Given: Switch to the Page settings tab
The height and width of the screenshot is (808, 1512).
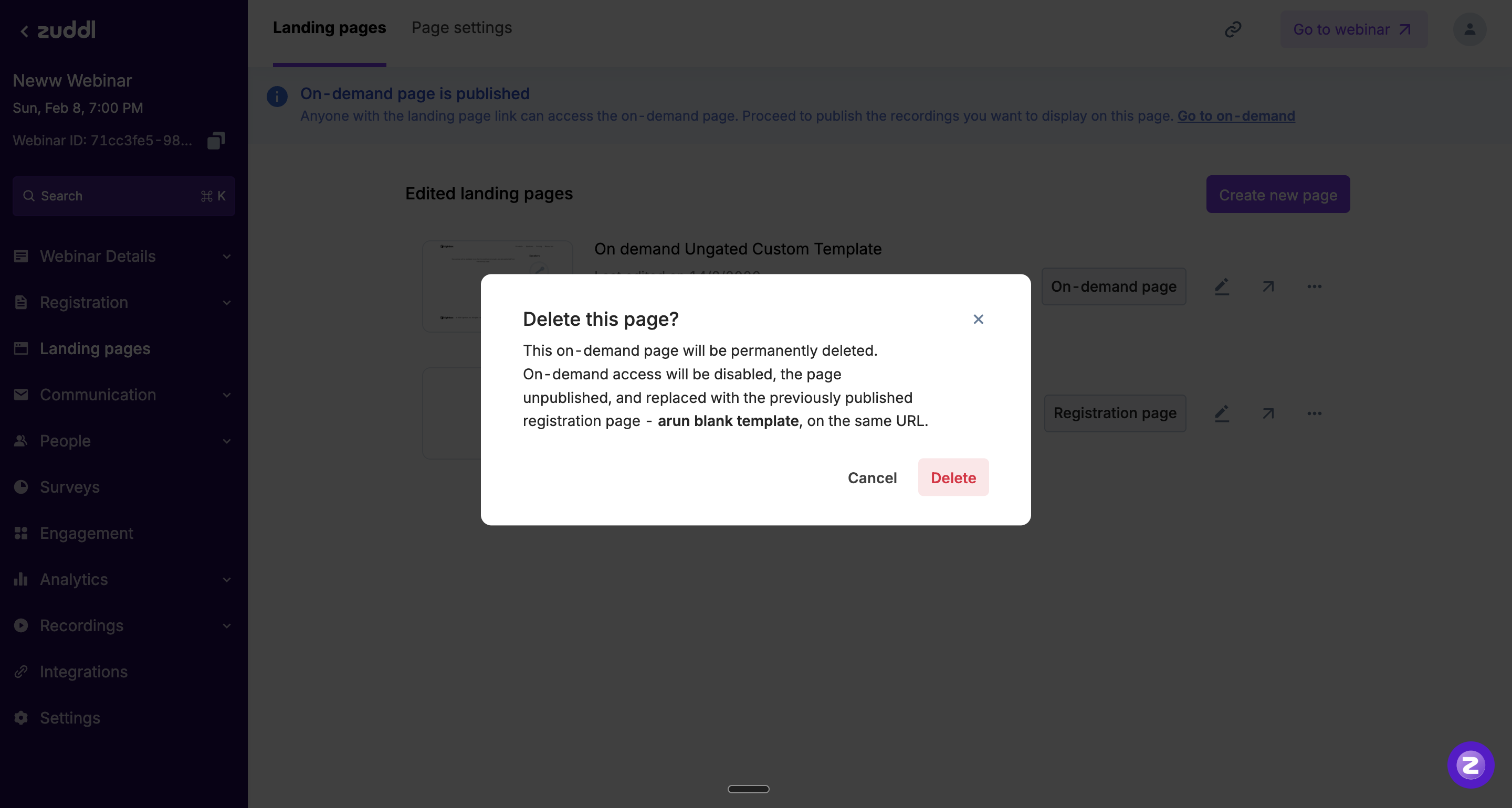Looking at the screenshot, I should point(461,28).
